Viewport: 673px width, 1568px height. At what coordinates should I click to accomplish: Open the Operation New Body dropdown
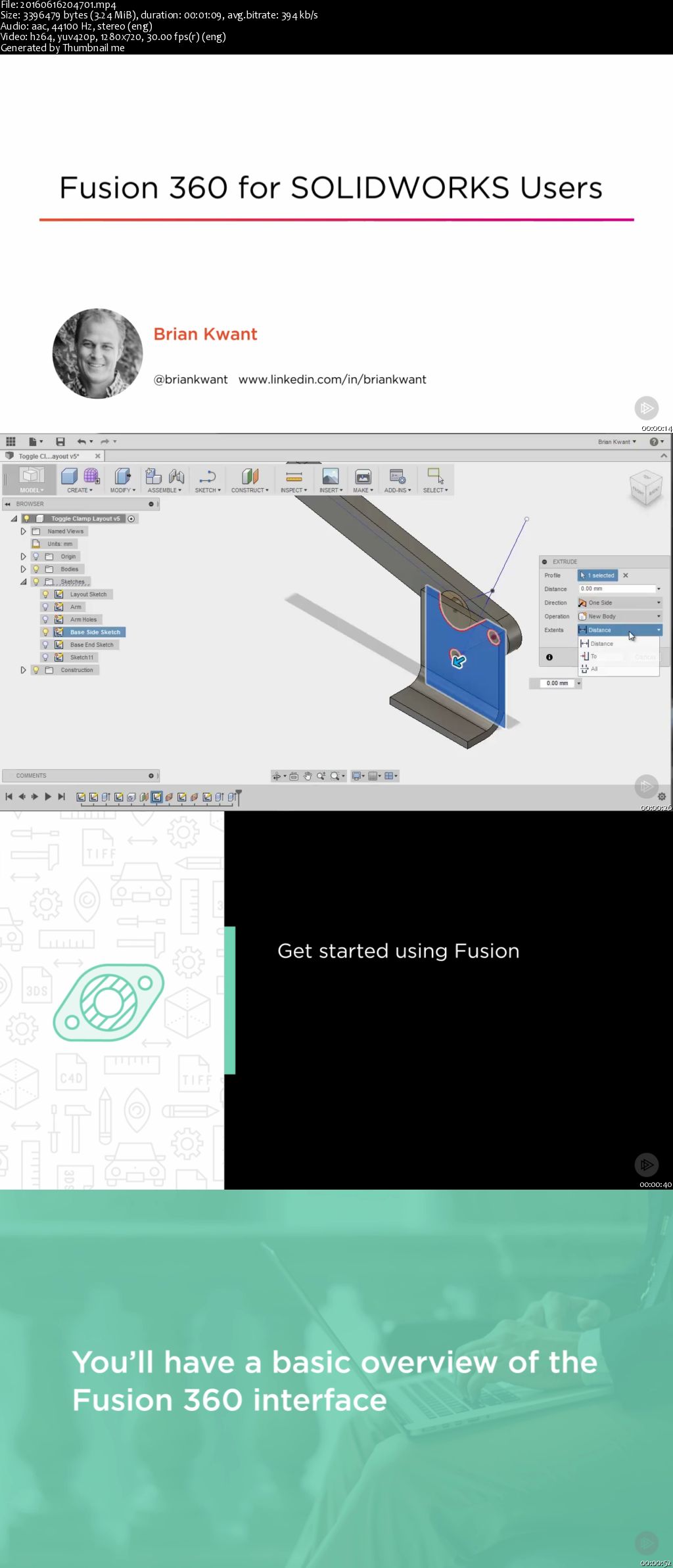pos(620,616)
